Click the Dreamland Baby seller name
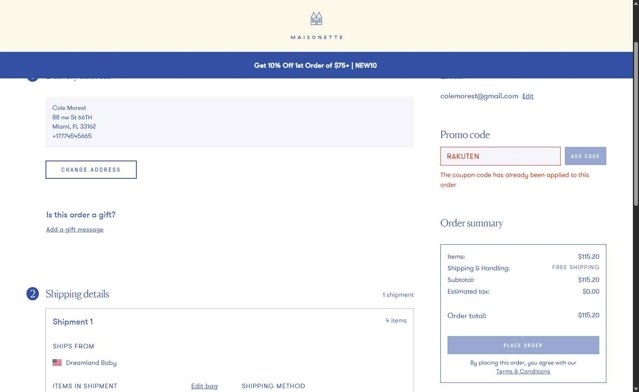The width and height of the screenshot is (639, 392). [91, 363]
